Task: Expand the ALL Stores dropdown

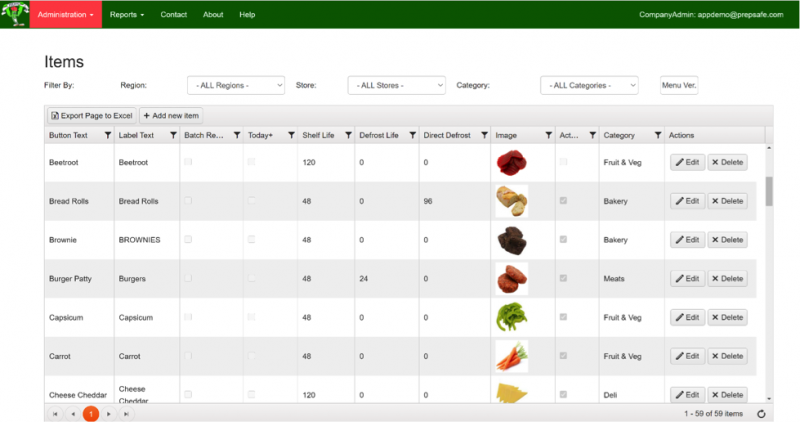Action: pos(396,86)
